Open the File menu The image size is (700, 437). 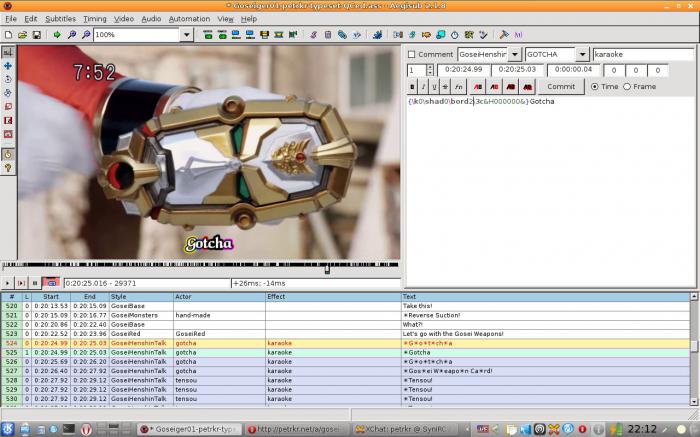[11, 19]
